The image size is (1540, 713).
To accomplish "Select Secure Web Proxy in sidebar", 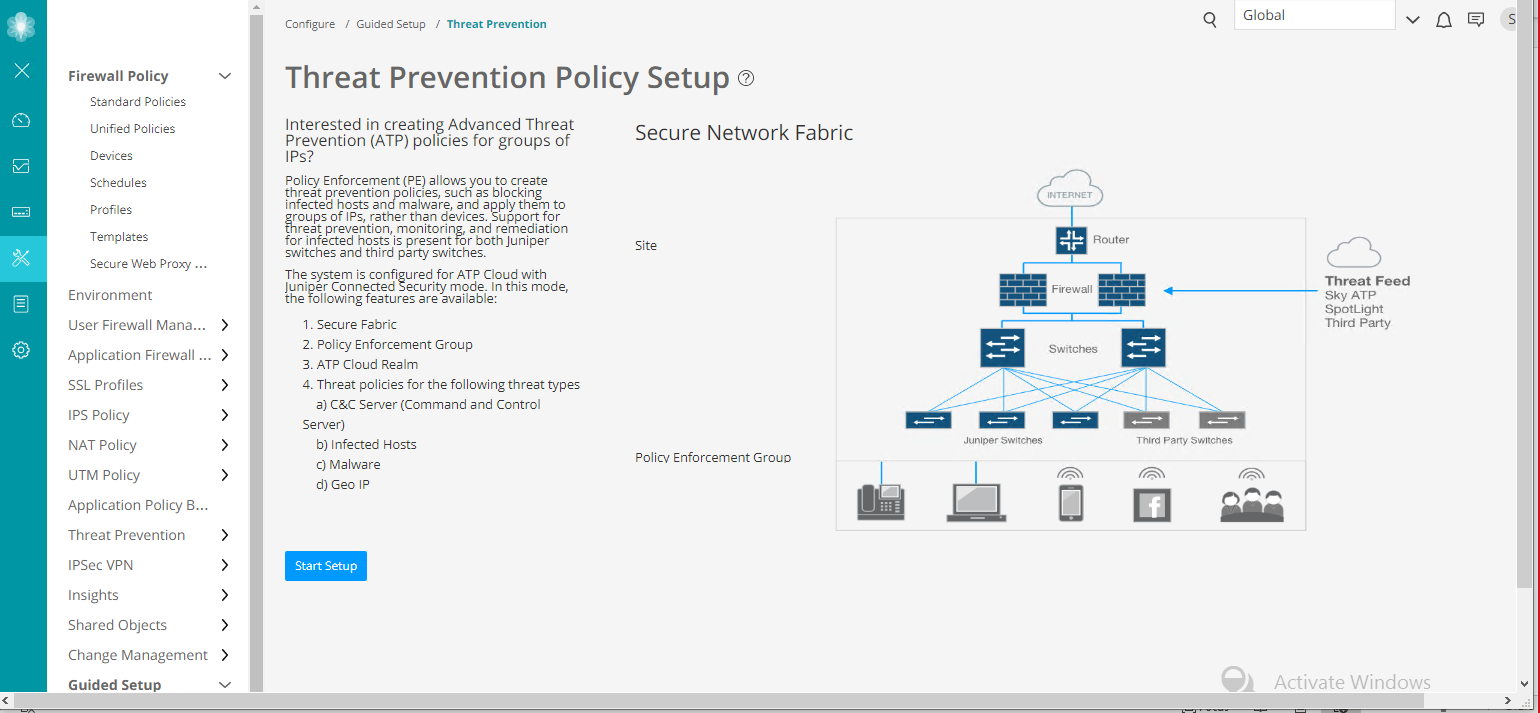I will 148,263.
